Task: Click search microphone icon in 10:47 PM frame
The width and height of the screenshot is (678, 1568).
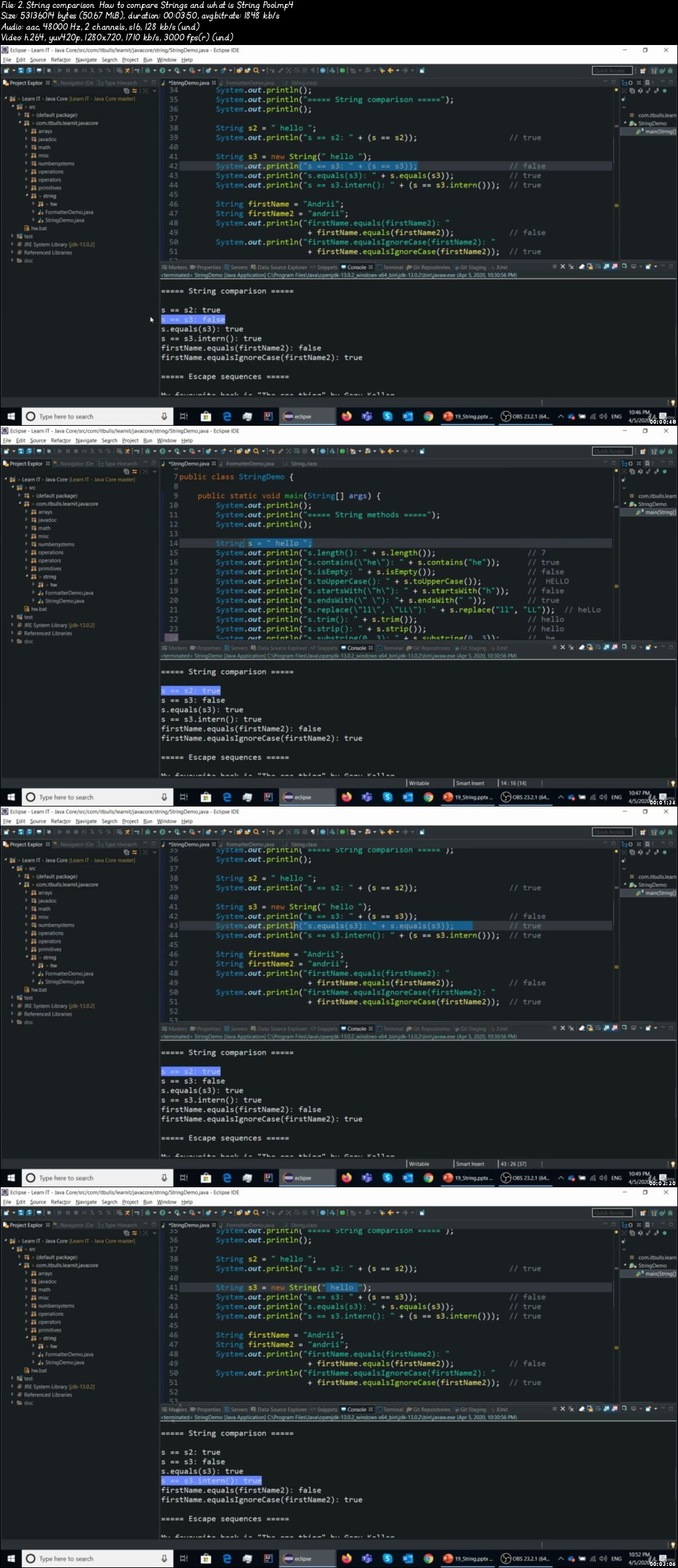Action: coord(164,797)
